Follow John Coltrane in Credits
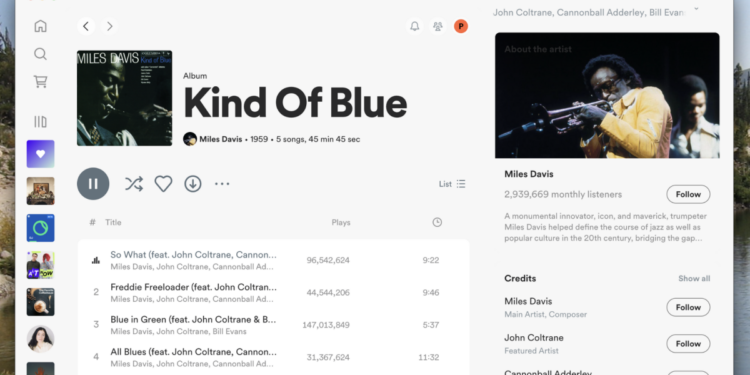The width and height of the screenshot is (750, 375). pos(688,344)
